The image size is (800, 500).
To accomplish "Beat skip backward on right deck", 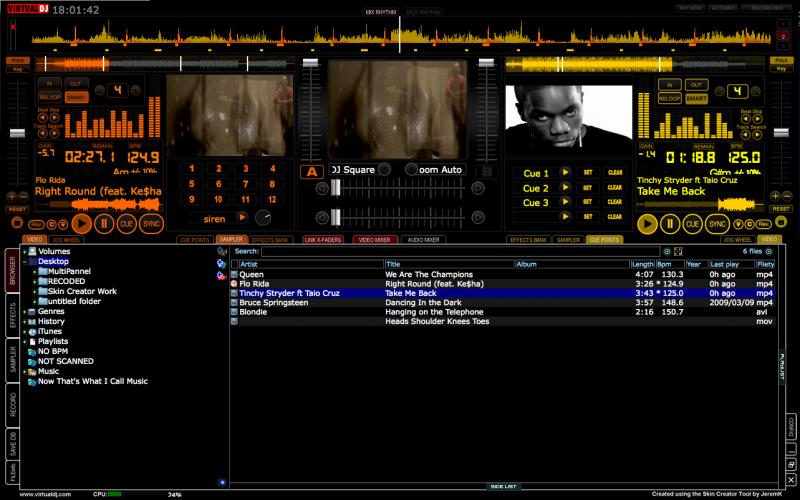I will [x=745, y=119].
